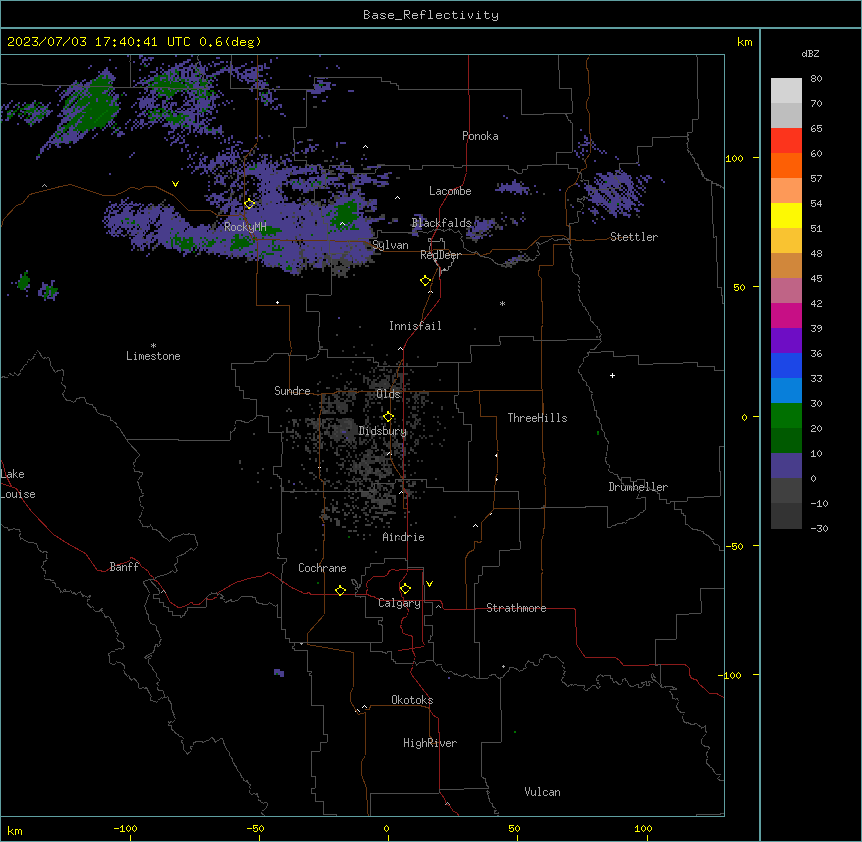Click the violet purple 36-39 dBZ swatch
This screenshot has width=862, height=842.
pyautogui.click(x=786, y=341)
